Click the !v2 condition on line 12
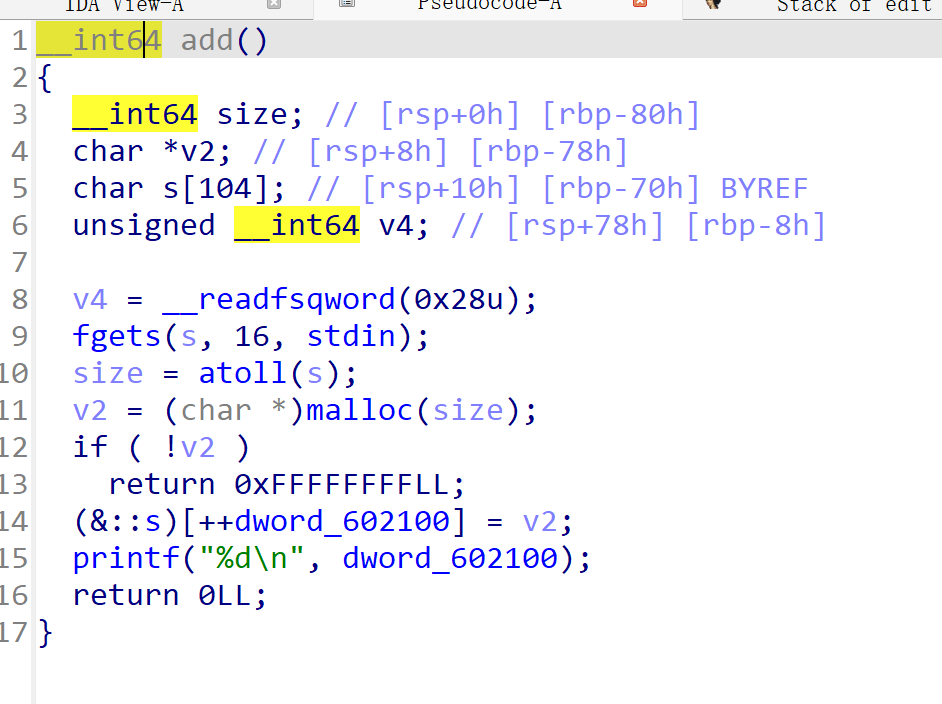Viewport: 942px width, 704px height. pyautogui.click(x=189, y=448)
